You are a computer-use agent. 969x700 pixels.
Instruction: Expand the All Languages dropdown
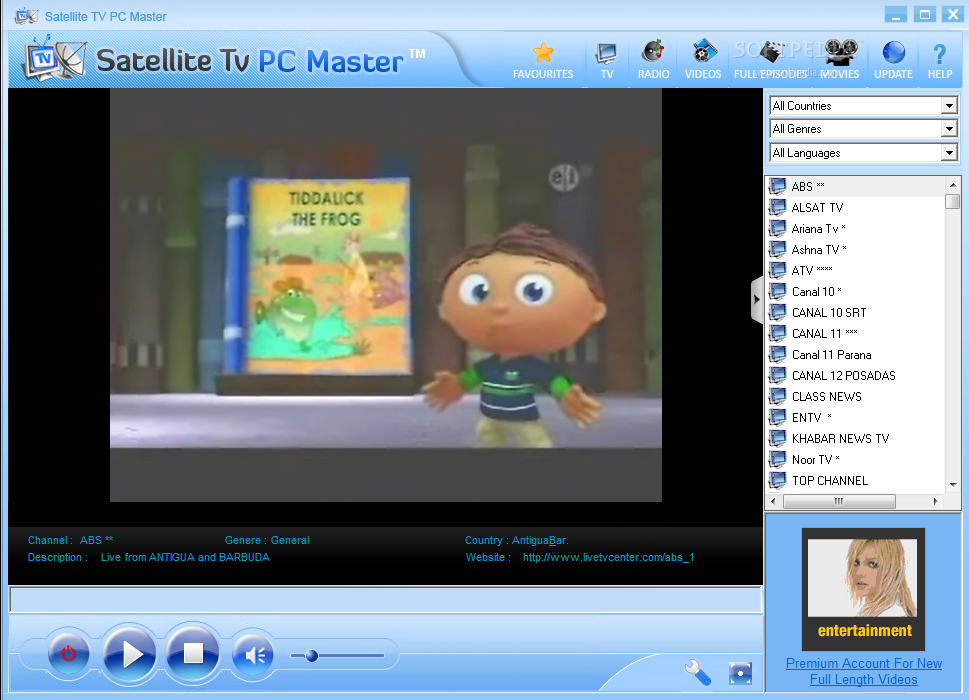pyautogui.click(x=949, y=153)
